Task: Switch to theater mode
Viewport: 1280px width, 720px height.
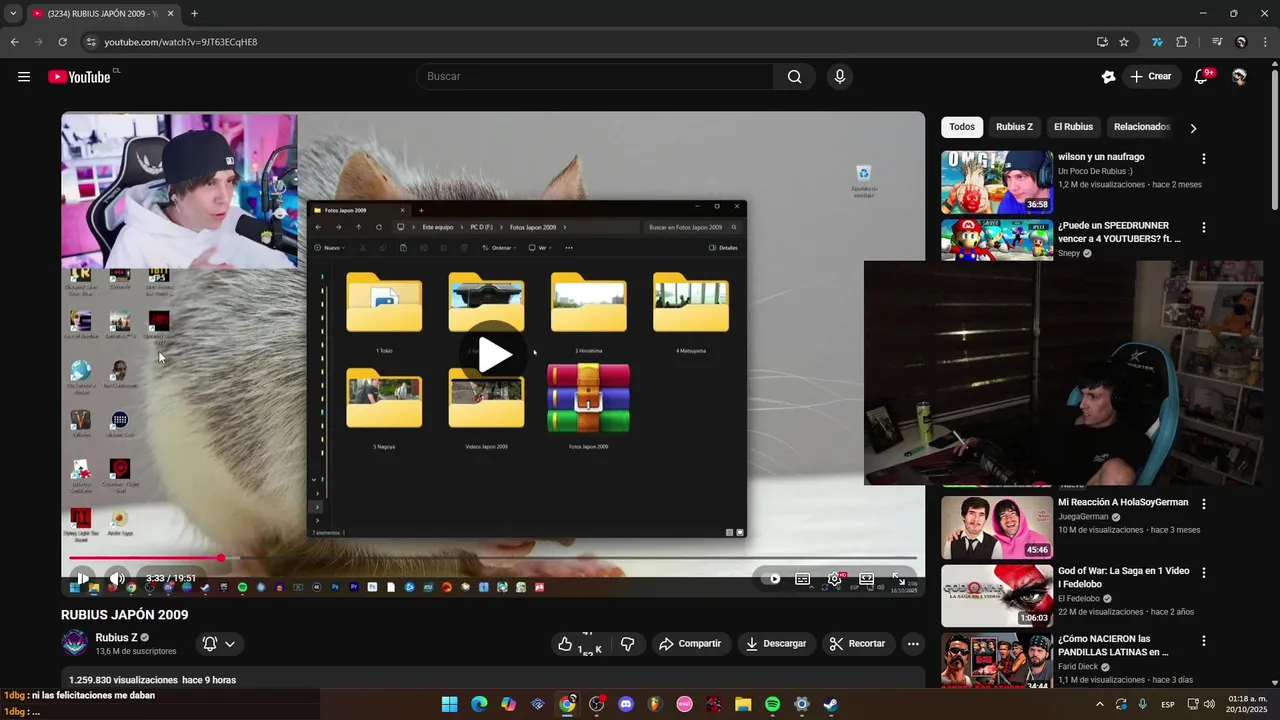Action: click(x=866, y=578)
